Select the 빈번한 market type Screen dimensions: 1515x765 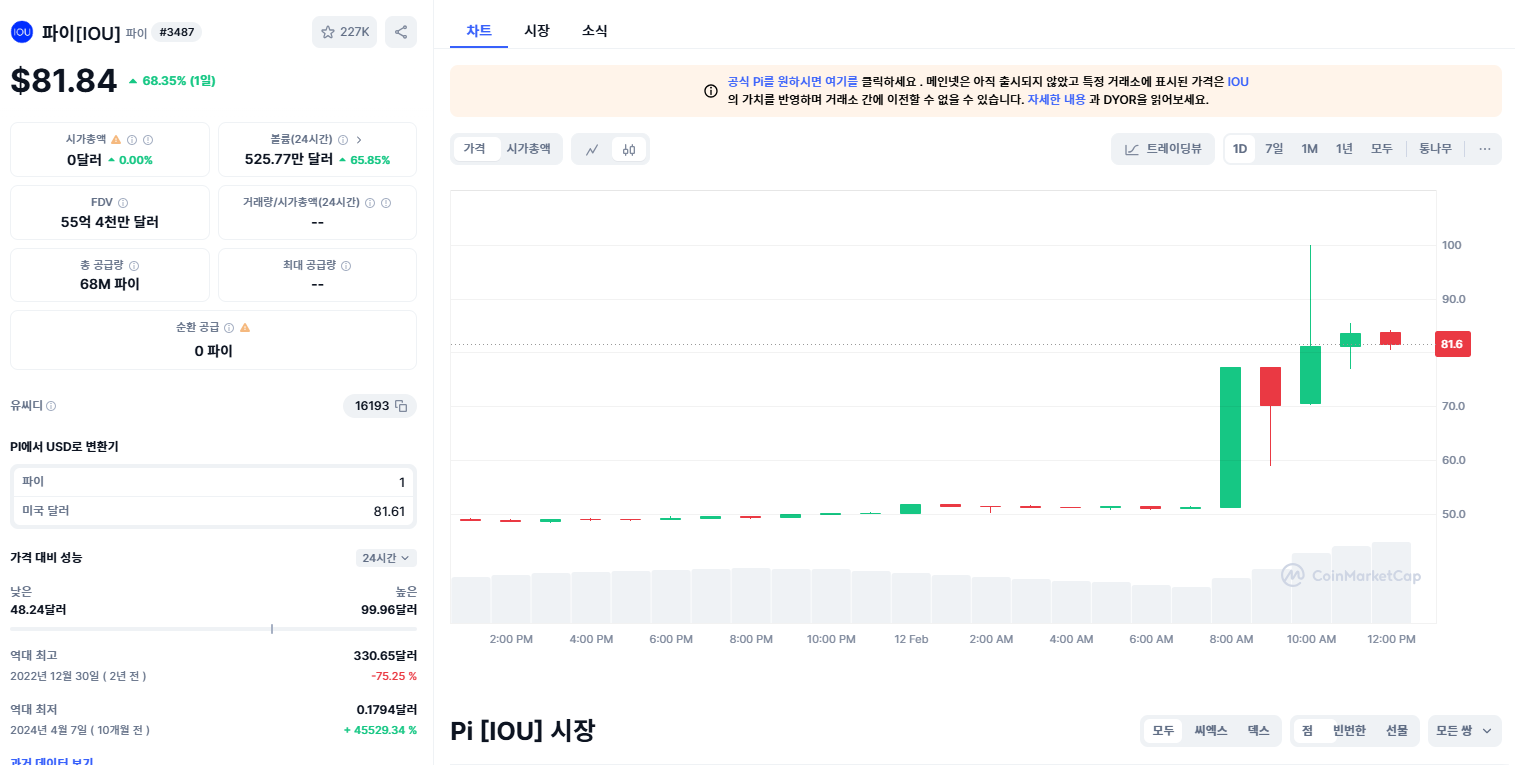coord(1349,731)
